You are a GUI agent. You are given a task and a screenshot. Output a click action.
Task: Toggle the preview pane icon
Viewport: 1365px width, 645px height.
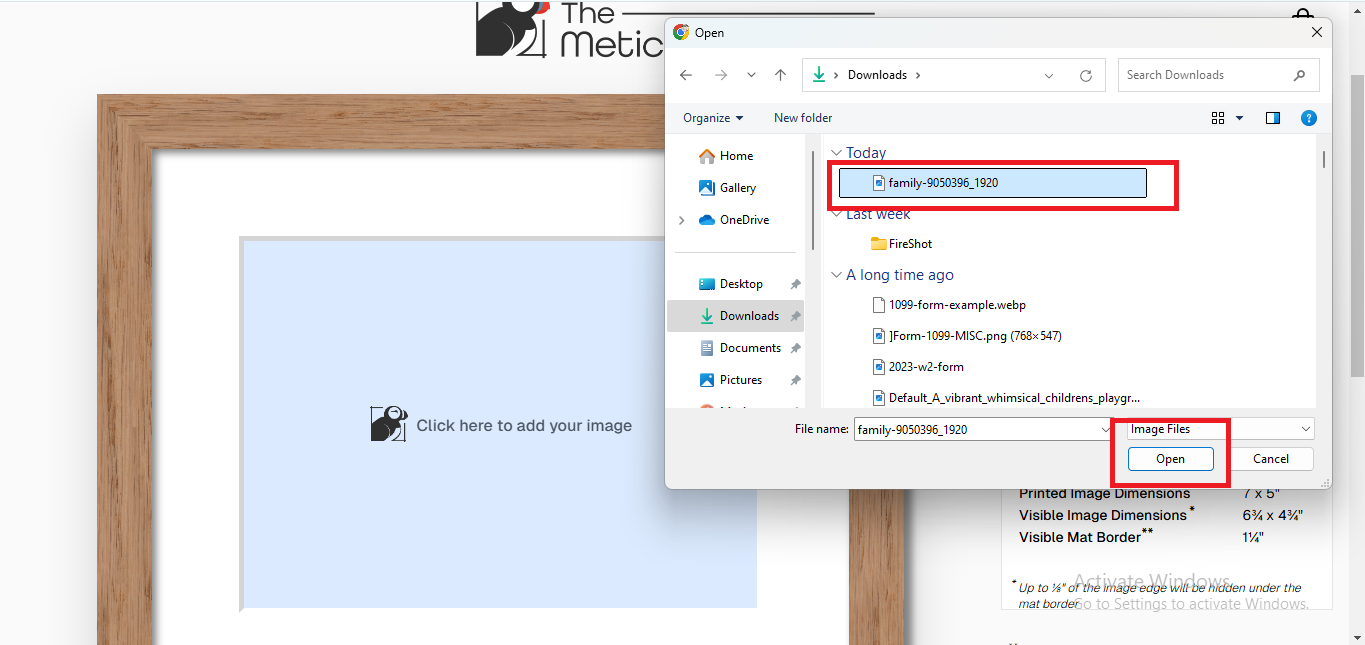(x=1273, y=118)
